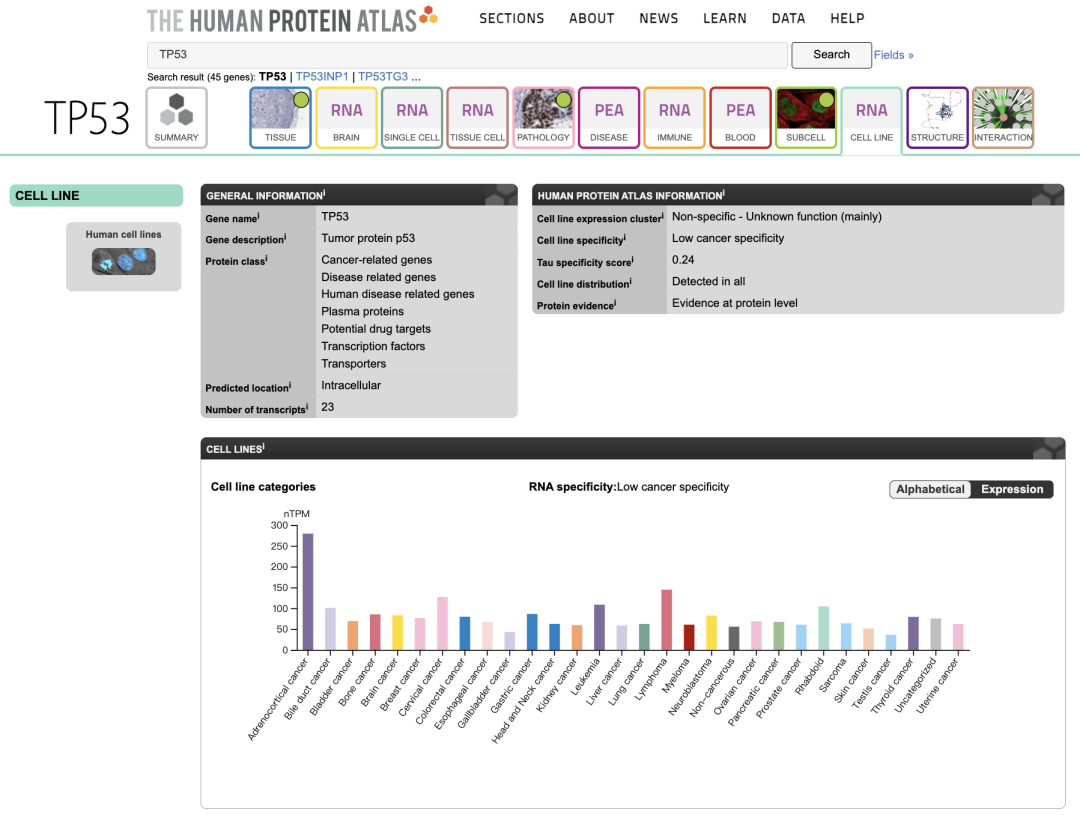Click the Thyroid cancer bar
1080x818 pixels.
[913, 633]
